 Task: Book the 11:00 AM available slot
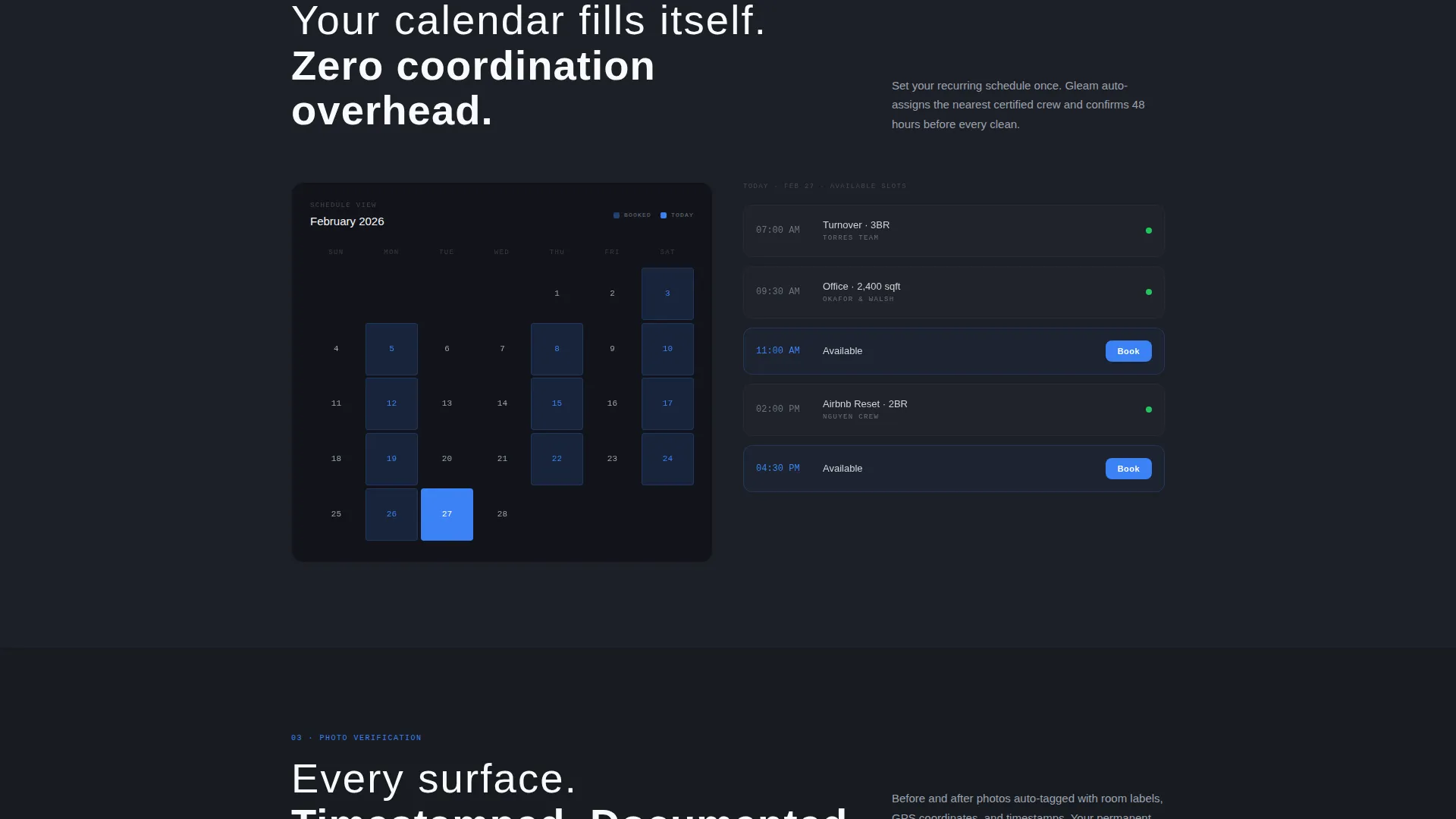(x=1128, y=351)
